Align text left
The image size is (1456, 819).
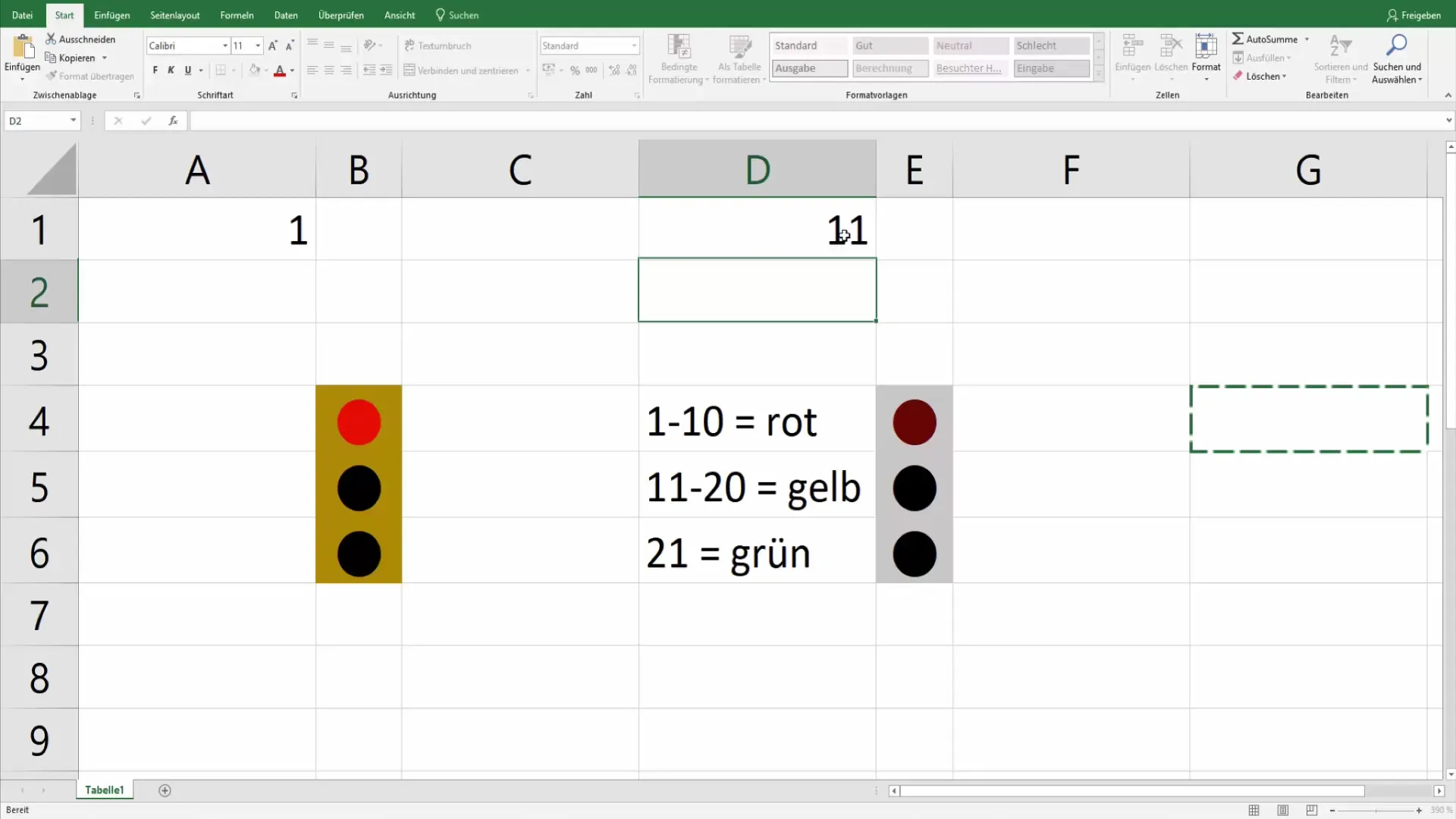[x=312, y=71]
